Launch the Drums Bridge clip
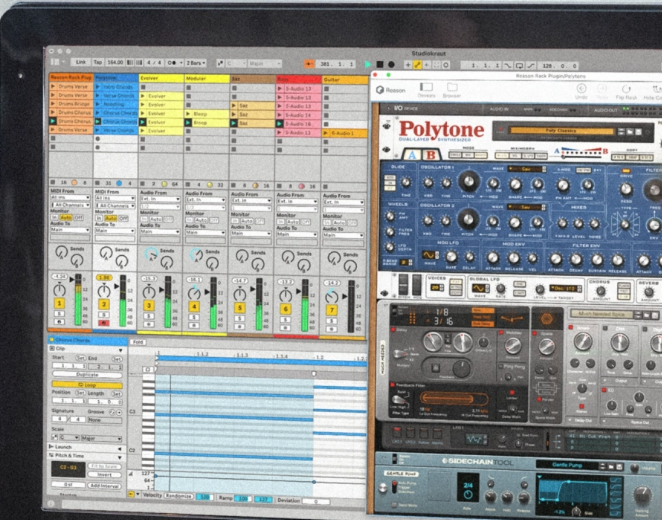Screen dimensions: 662x520 pyautogui.click(x=53, y=104)
